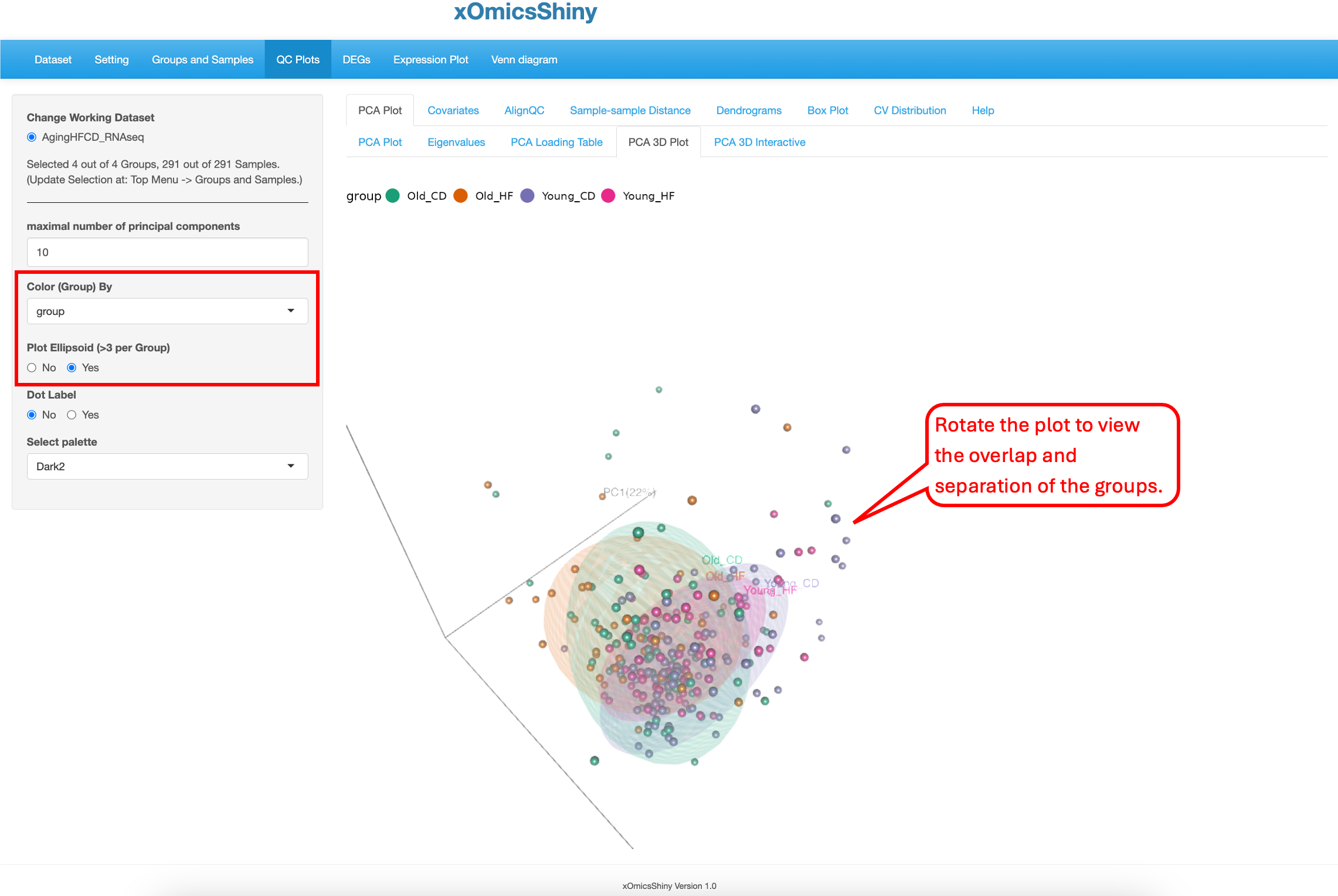Screen dimensions: 1338x896
Task: Open the Color (Group) By dropdown
Action: pos(167,311)
